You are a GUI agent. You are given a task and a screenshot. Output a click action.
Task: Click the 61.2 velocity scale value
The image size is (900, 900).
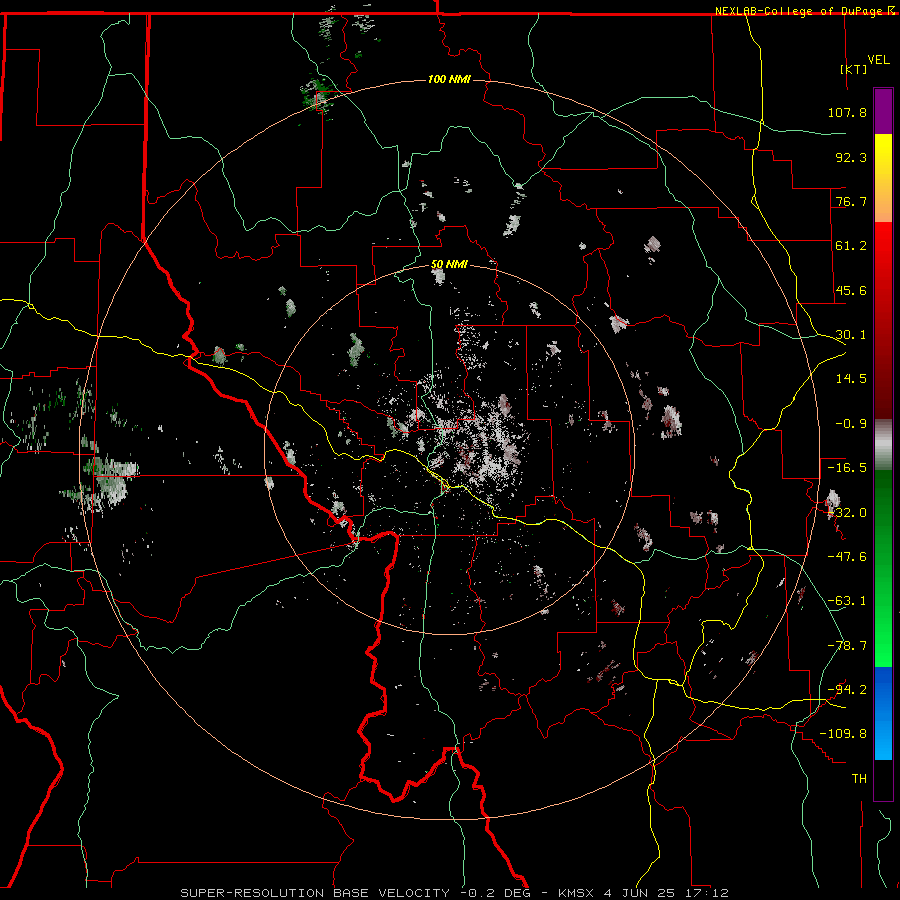tap(851, 246)
